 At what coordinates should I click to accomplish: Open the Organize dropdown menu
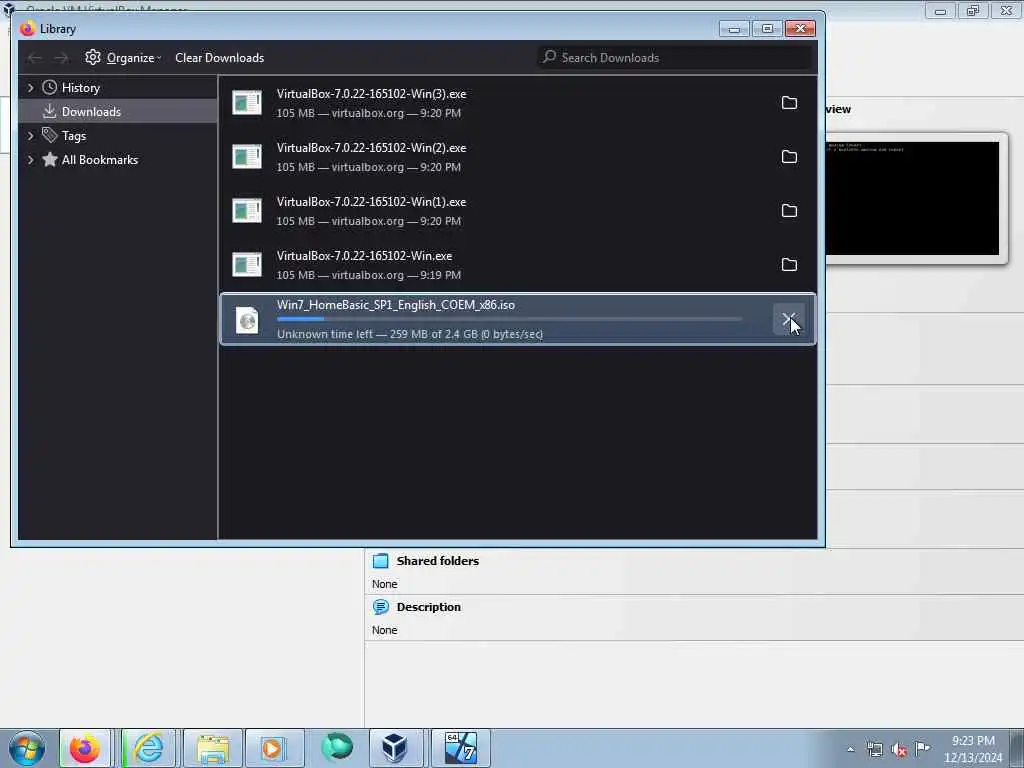click(123, 57)
